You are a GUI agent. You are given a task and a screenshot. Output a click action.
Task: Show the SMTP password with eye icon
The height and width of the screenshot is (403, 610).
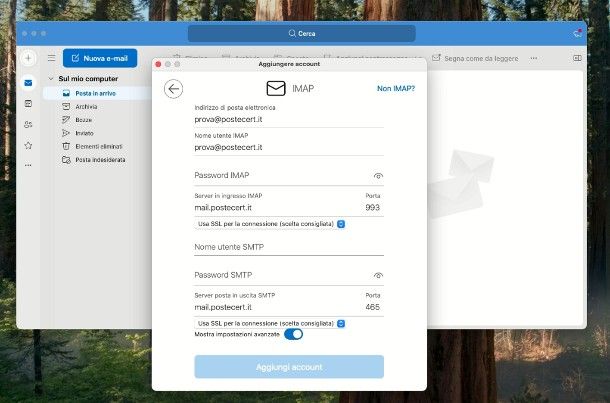[378, 275]
